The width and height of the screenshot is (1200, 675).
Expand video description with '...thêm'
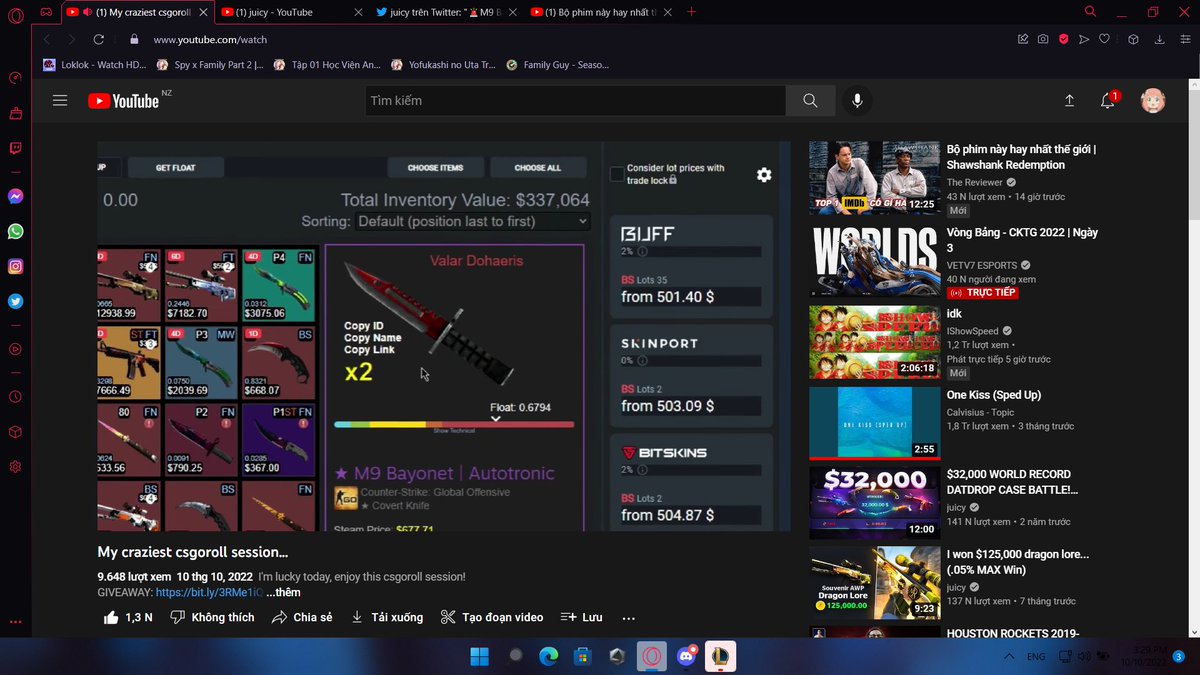click(283, 592)
